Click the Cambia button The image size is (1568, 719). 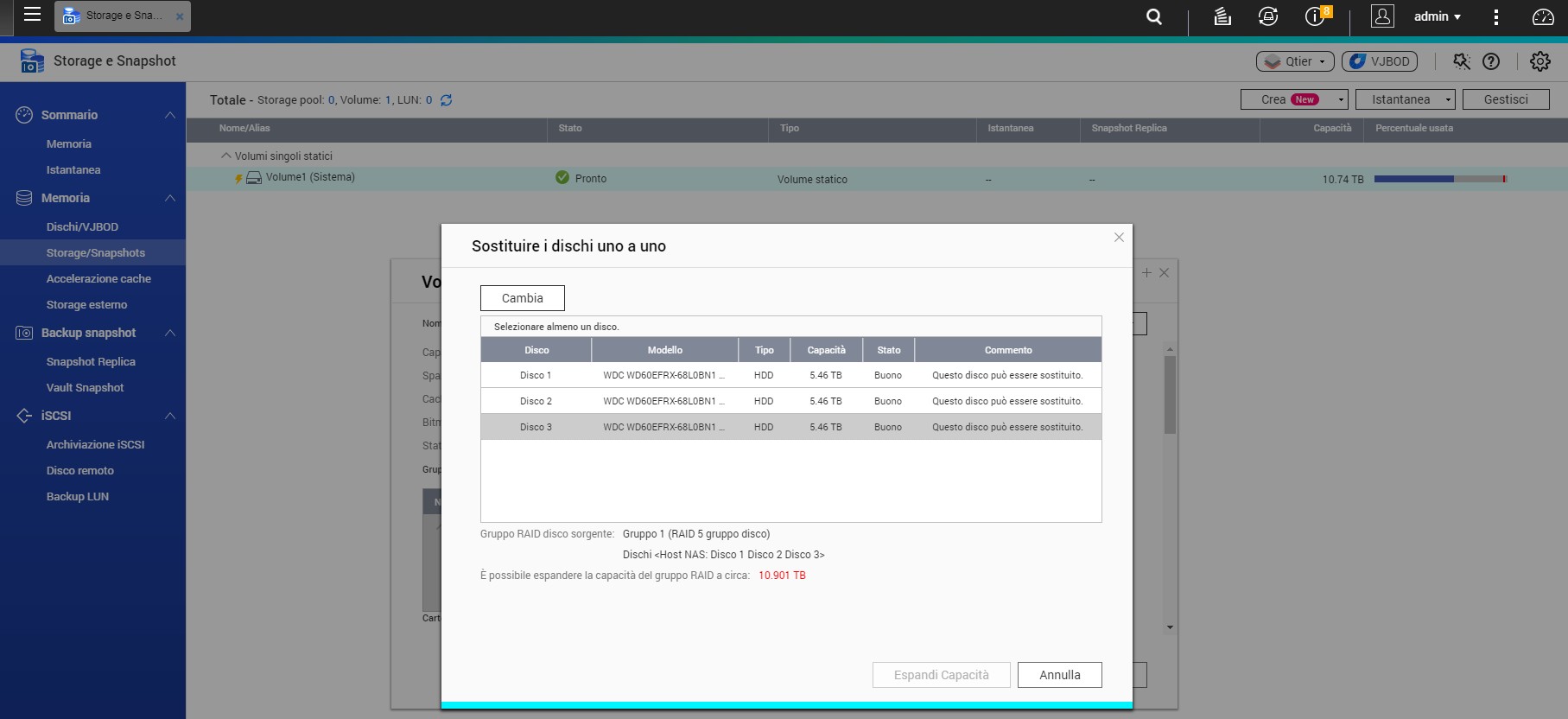tap(522, 298)
